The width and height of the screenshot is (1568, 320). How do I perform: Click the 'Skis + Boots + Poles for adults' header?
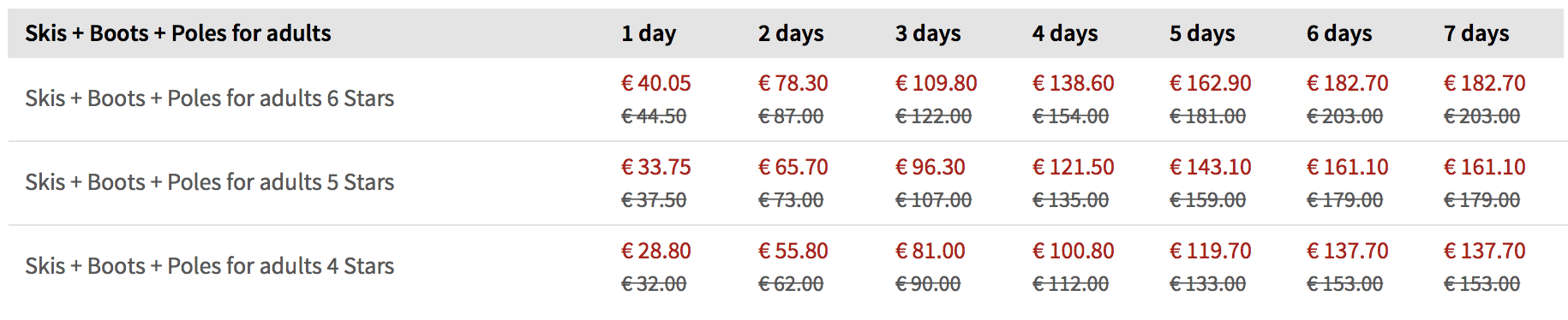[178, 33]
